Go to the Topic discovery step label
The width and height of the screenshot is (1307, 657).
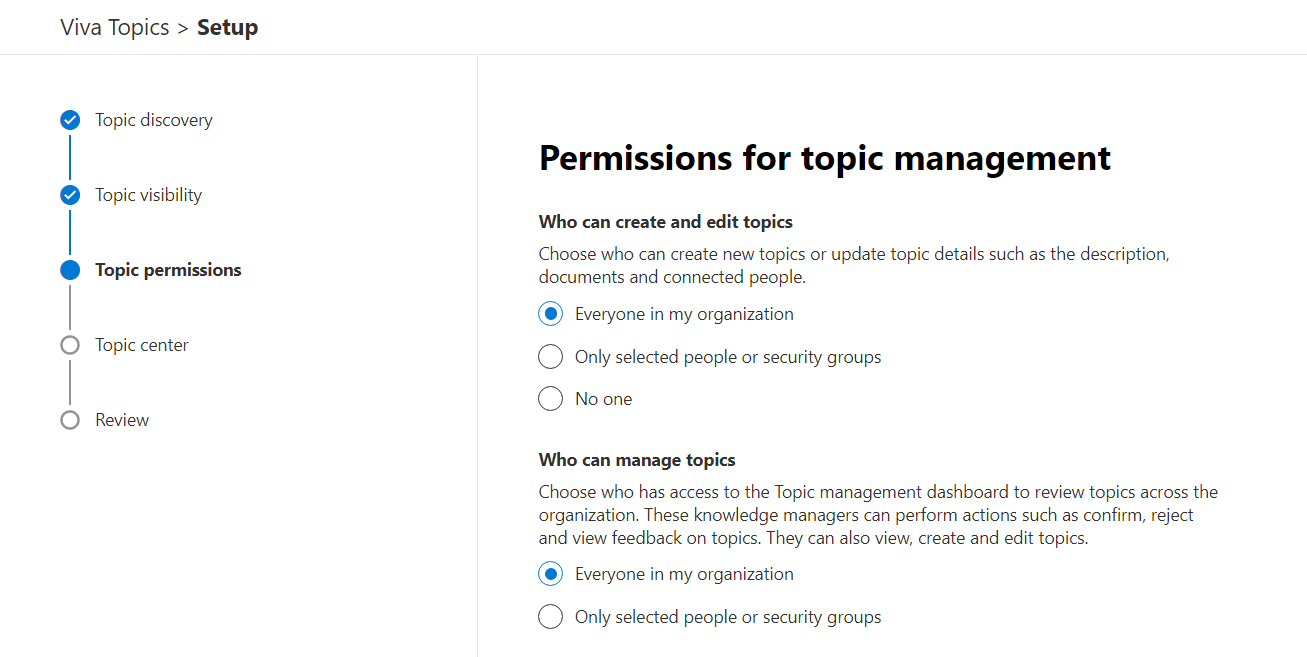(154, 120)
